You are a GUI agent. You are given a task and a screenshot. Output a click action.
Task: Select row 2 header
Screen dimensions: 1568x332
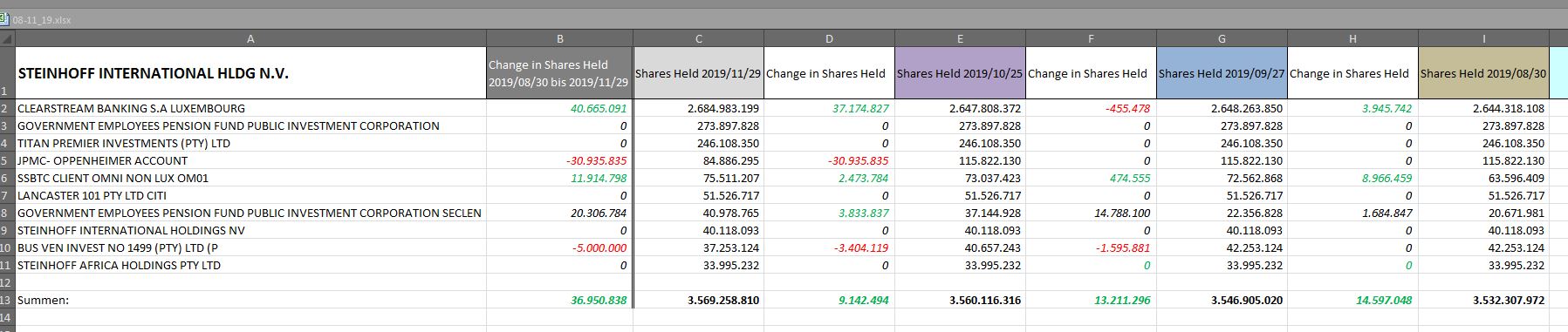(7, 108)
